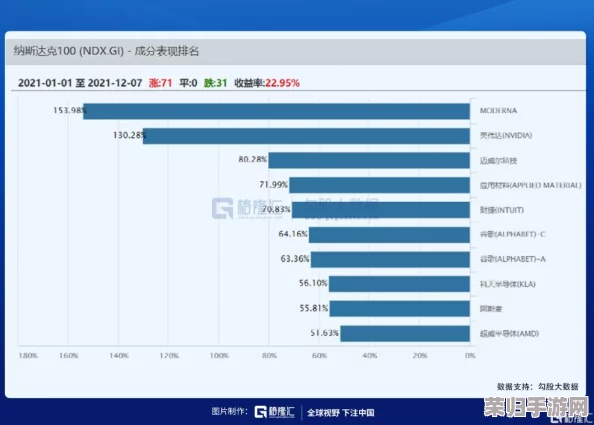Click the AMD bar showing 51.63%
Viewport: 594px width, 425px height.
point(405,334)
